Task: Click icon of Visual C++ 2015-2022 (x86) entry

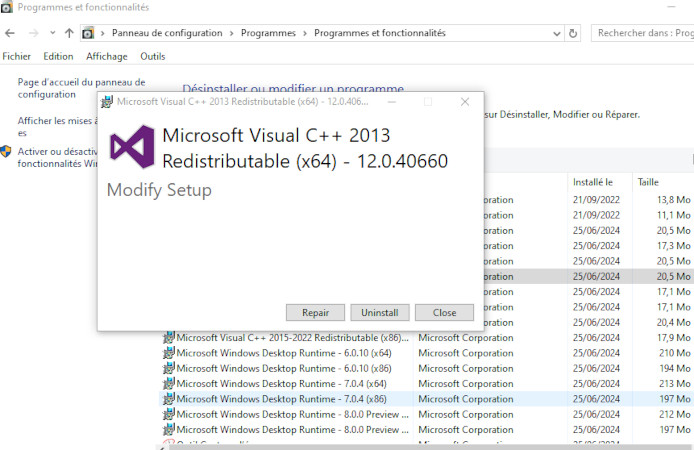Action: 169,338
